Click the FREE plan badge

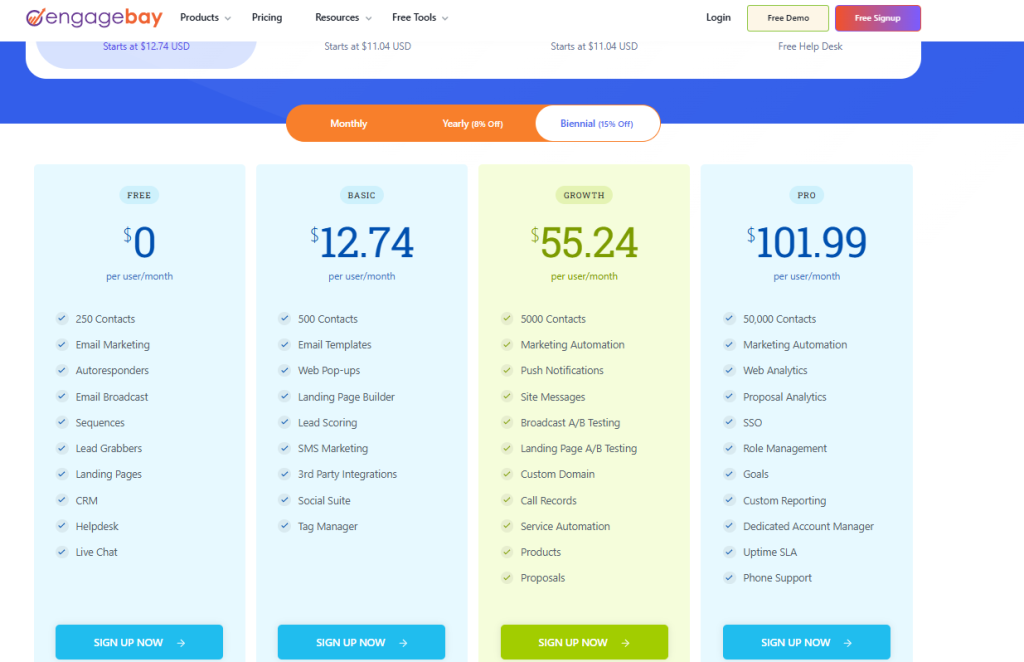tap(139, 195)
